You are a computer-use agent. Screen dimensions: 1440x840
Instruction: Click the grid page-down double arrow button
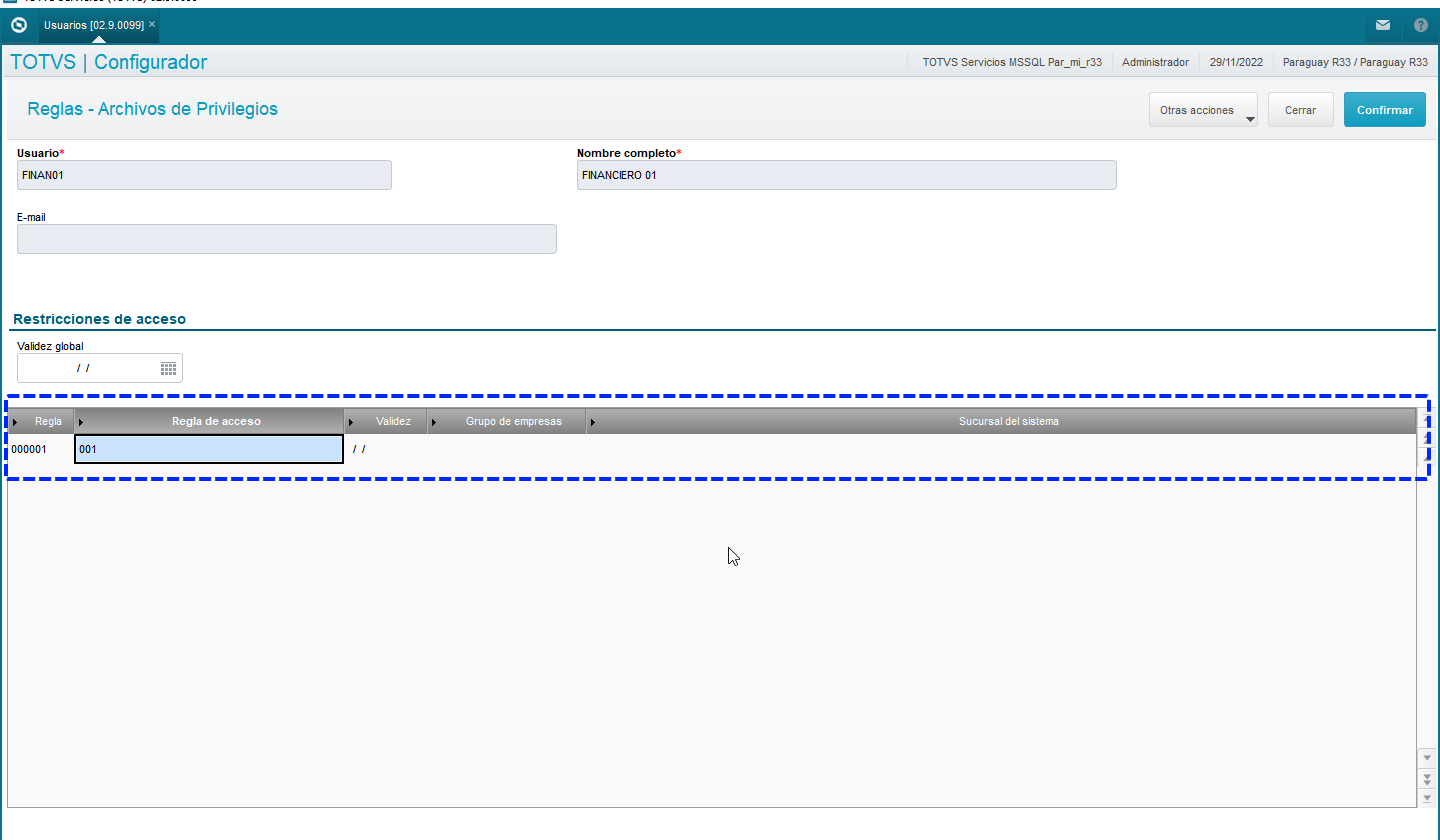coord(1427,777)
